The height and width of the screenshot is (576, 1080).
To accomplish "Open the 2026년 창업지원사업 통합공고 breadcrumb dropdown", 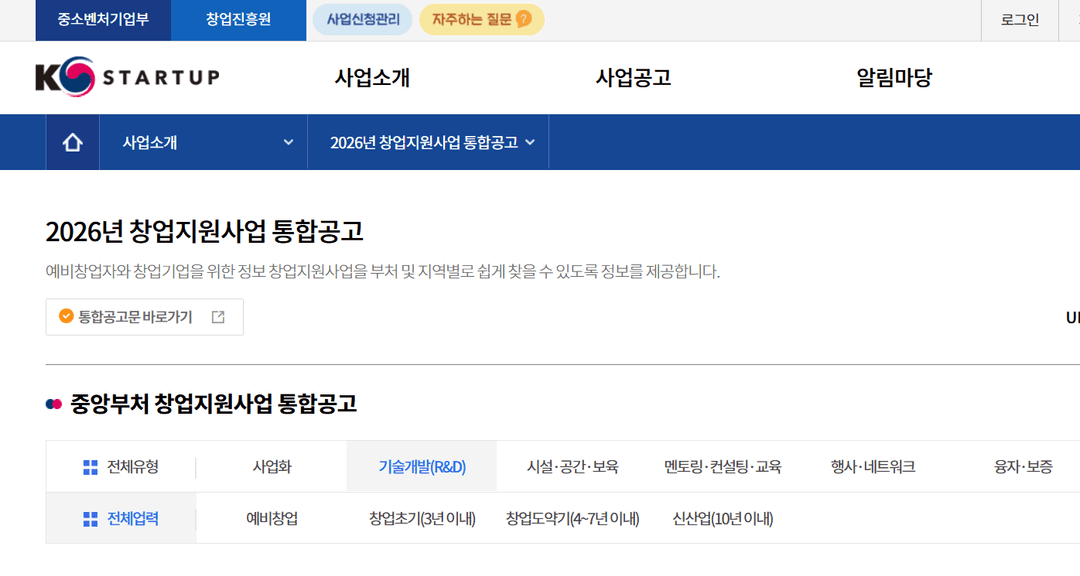I will pos(428,143).
